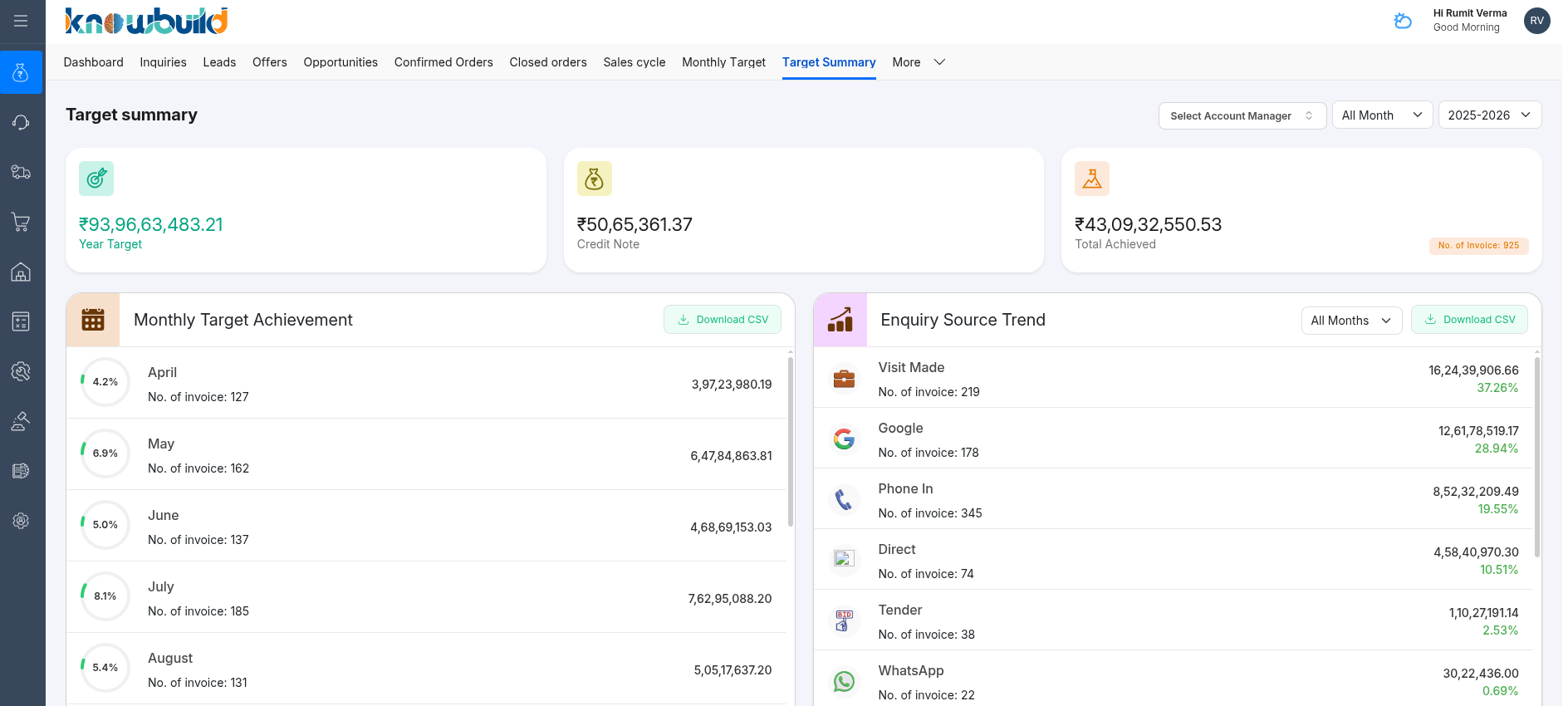Open the hamburger menu in the sidebar
The height and width of the screenshot is (706, 1568).
tap(21, 21)
